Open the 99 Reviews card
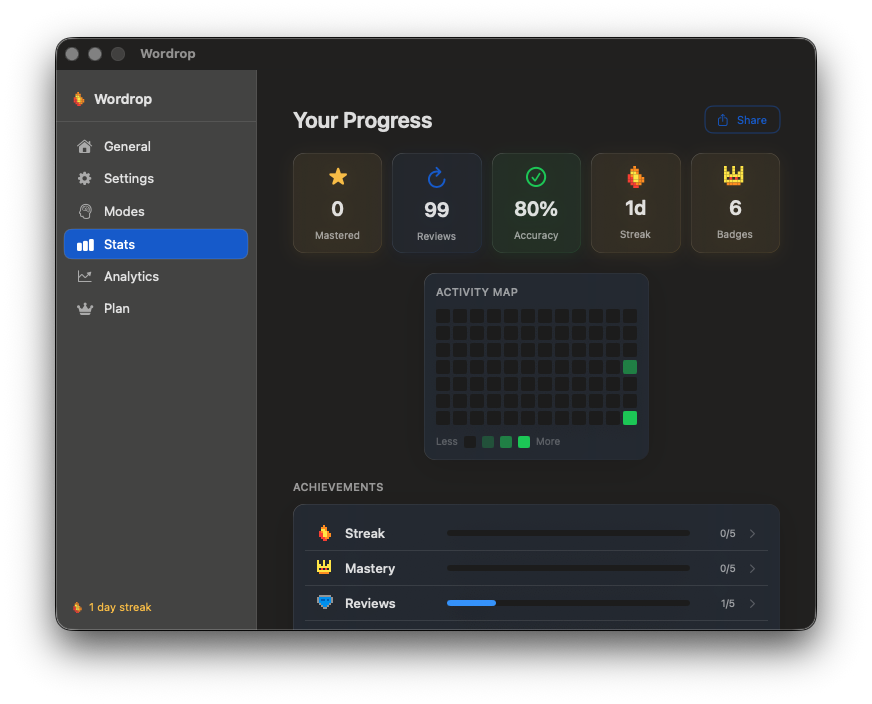Image resolution: width=872 pixels, height=704 pixels. [x=437, y=203]
